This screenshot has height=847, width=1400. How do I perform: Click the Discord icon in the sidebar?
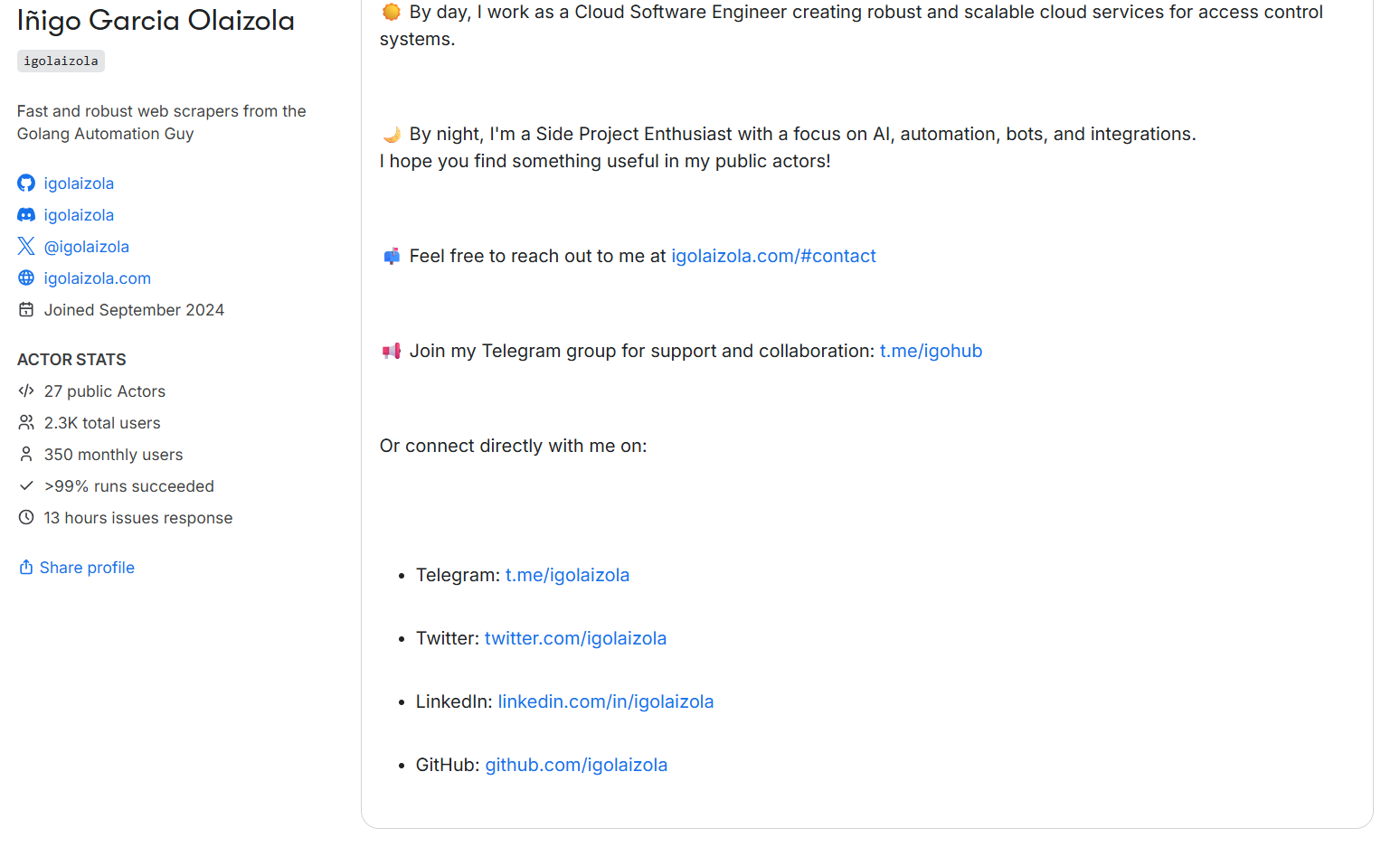[26, 215]
